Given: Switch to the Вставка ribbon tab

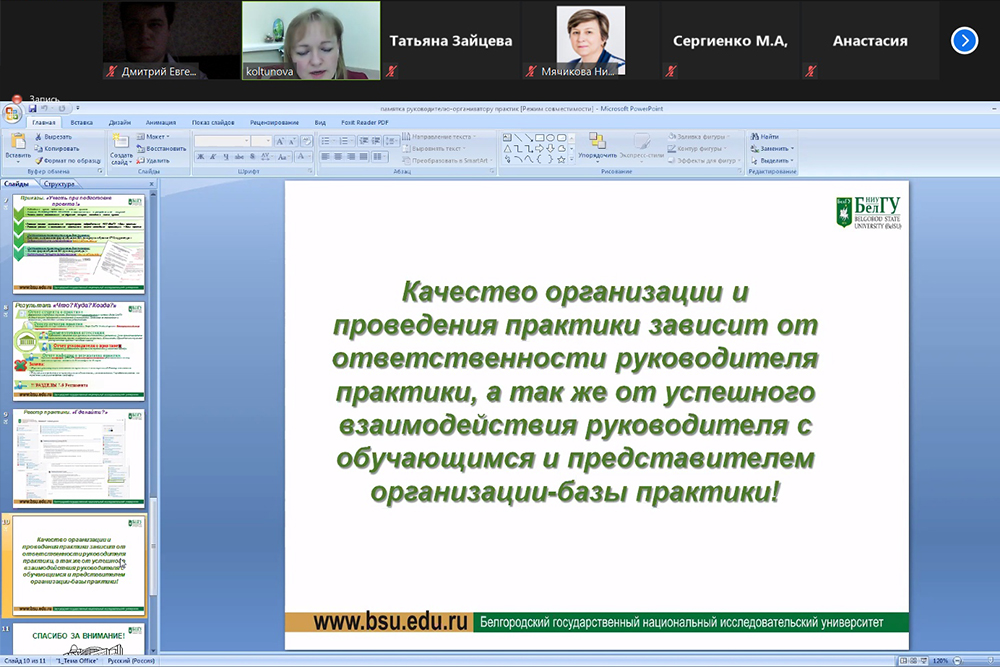Looking at the screenshot, I should pos(82,122).
